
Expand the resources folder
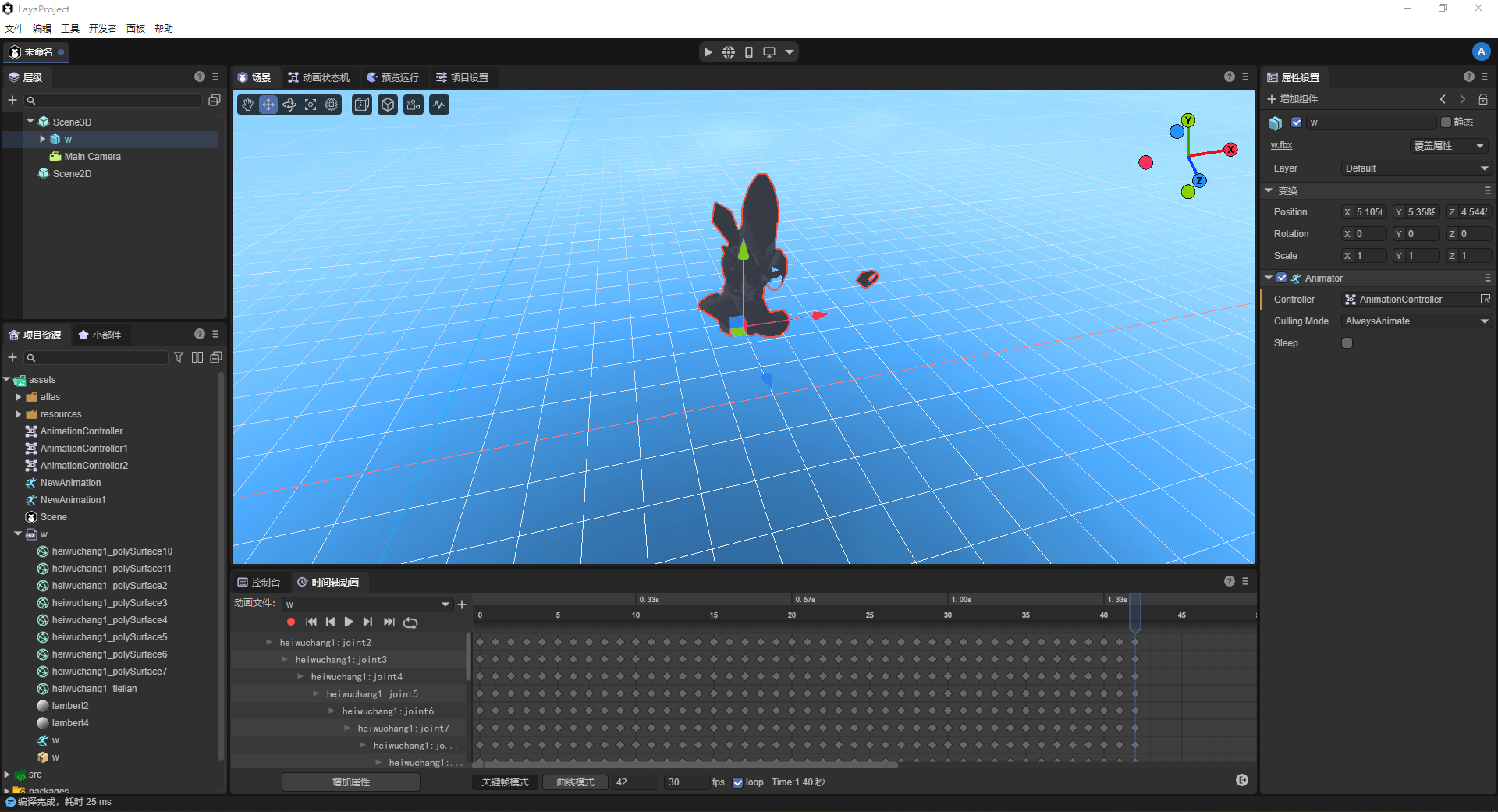(18, 414)
